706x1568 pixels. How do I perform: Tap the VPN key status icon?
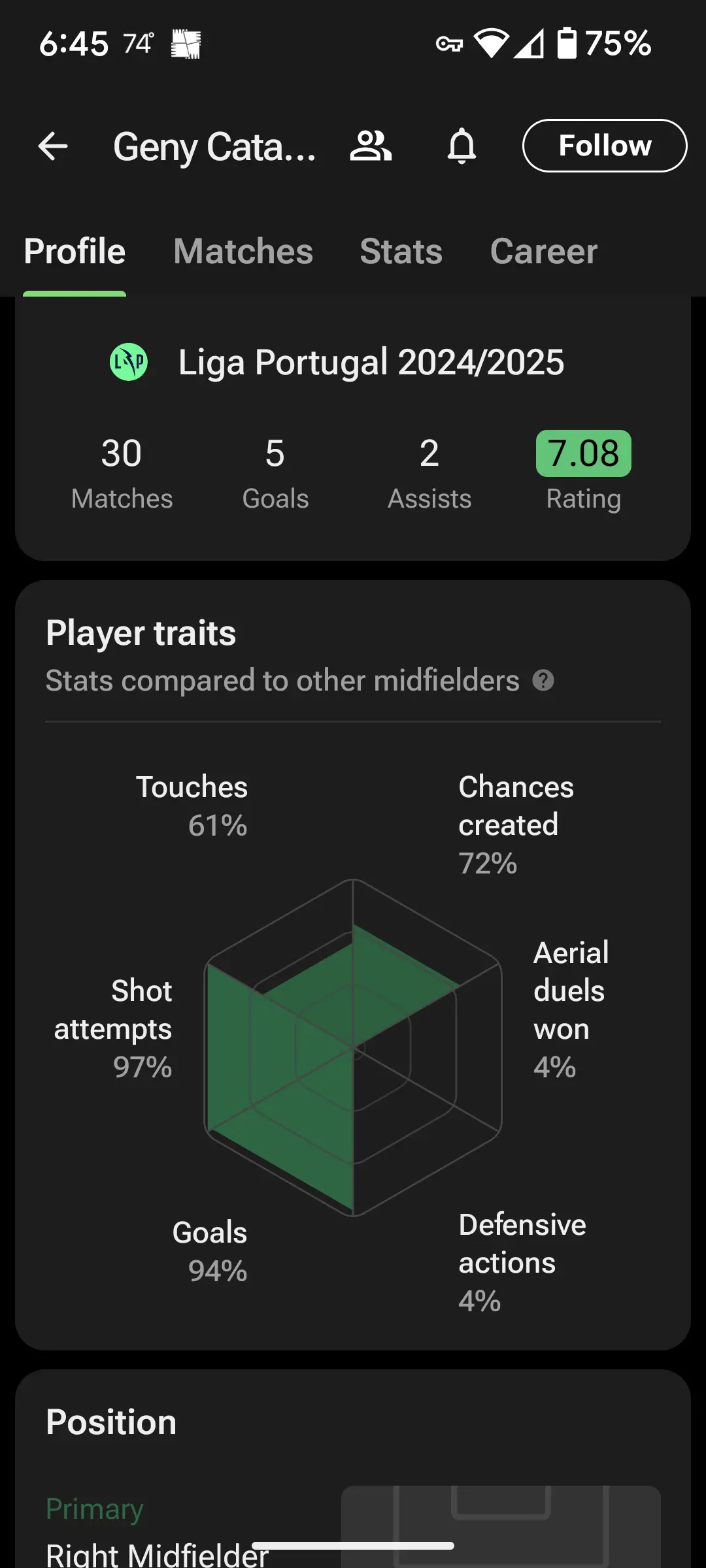tap(449, 44)
